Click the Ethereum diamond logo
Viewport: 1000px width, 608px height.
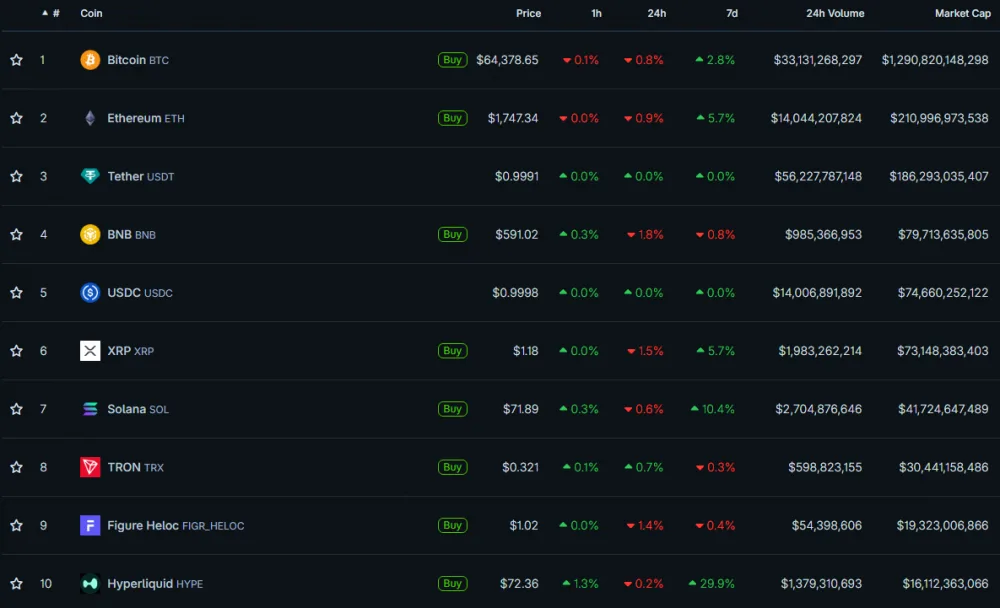90,118
